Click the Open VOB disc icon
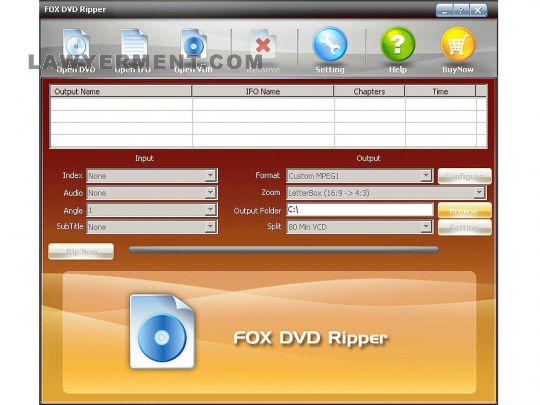540x405 pixels. (194, 44)
